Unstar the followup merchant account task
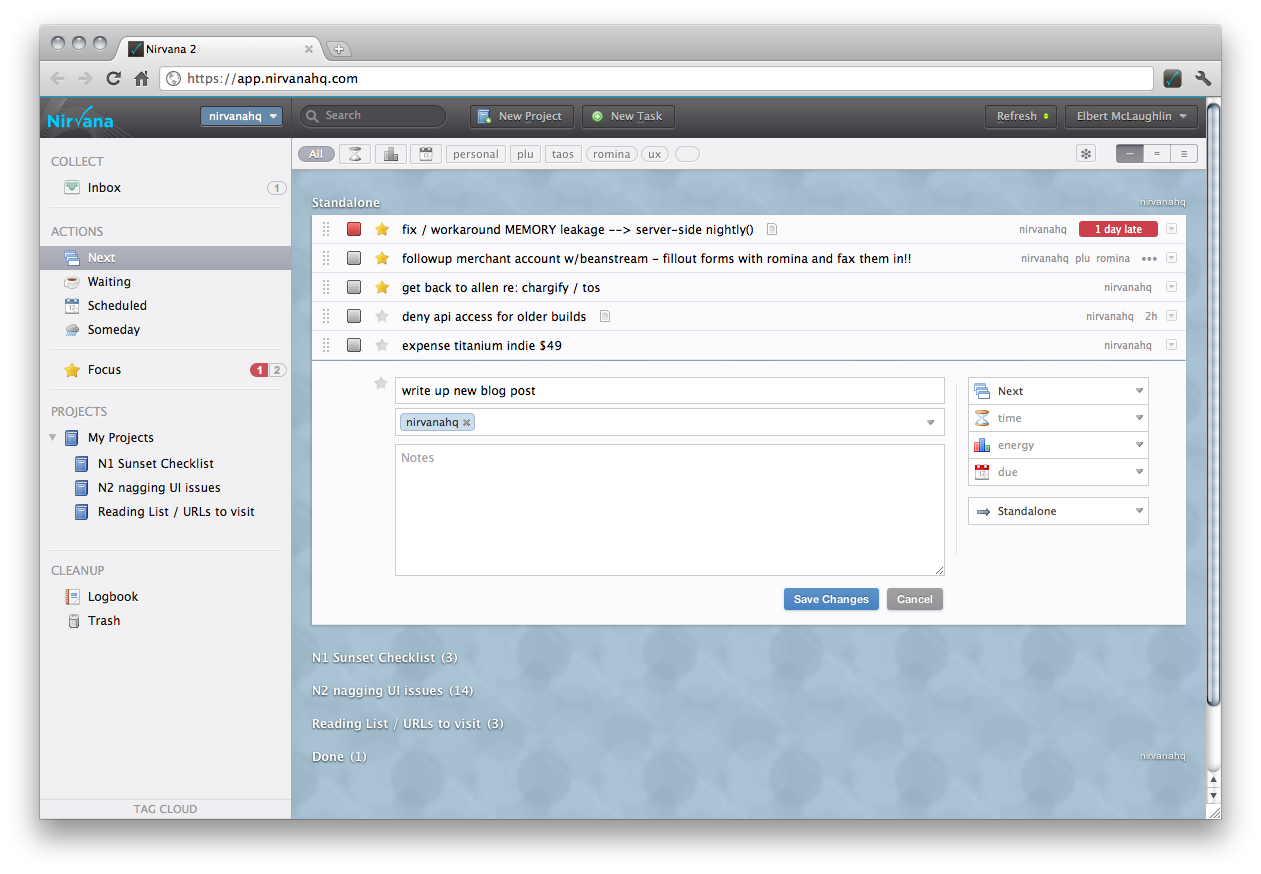The width and height of the screenshot is (1261, 874). (381, 258)
